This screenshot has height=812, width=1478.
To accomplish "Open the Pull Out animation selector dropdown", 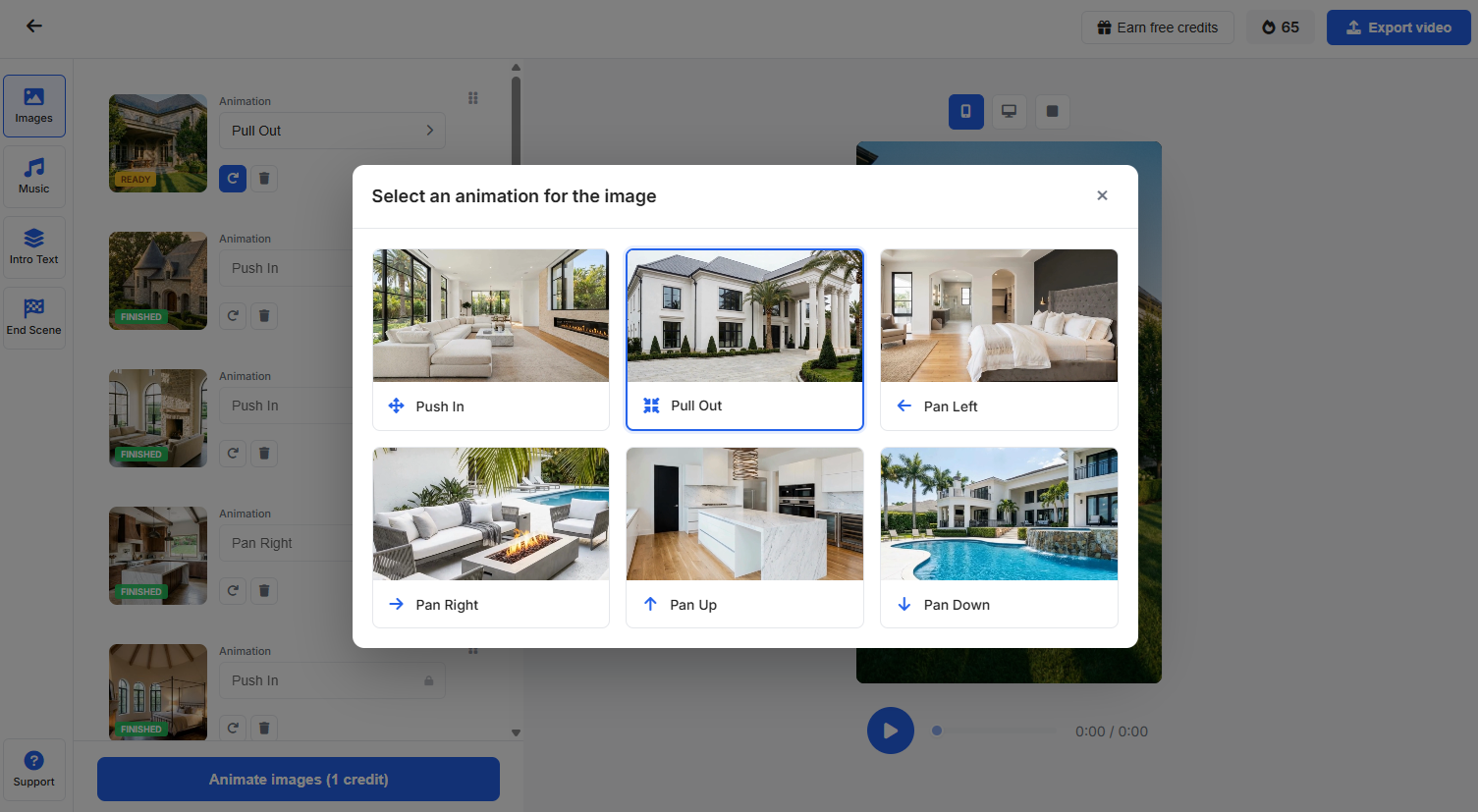I will click(x=332, y=130).
